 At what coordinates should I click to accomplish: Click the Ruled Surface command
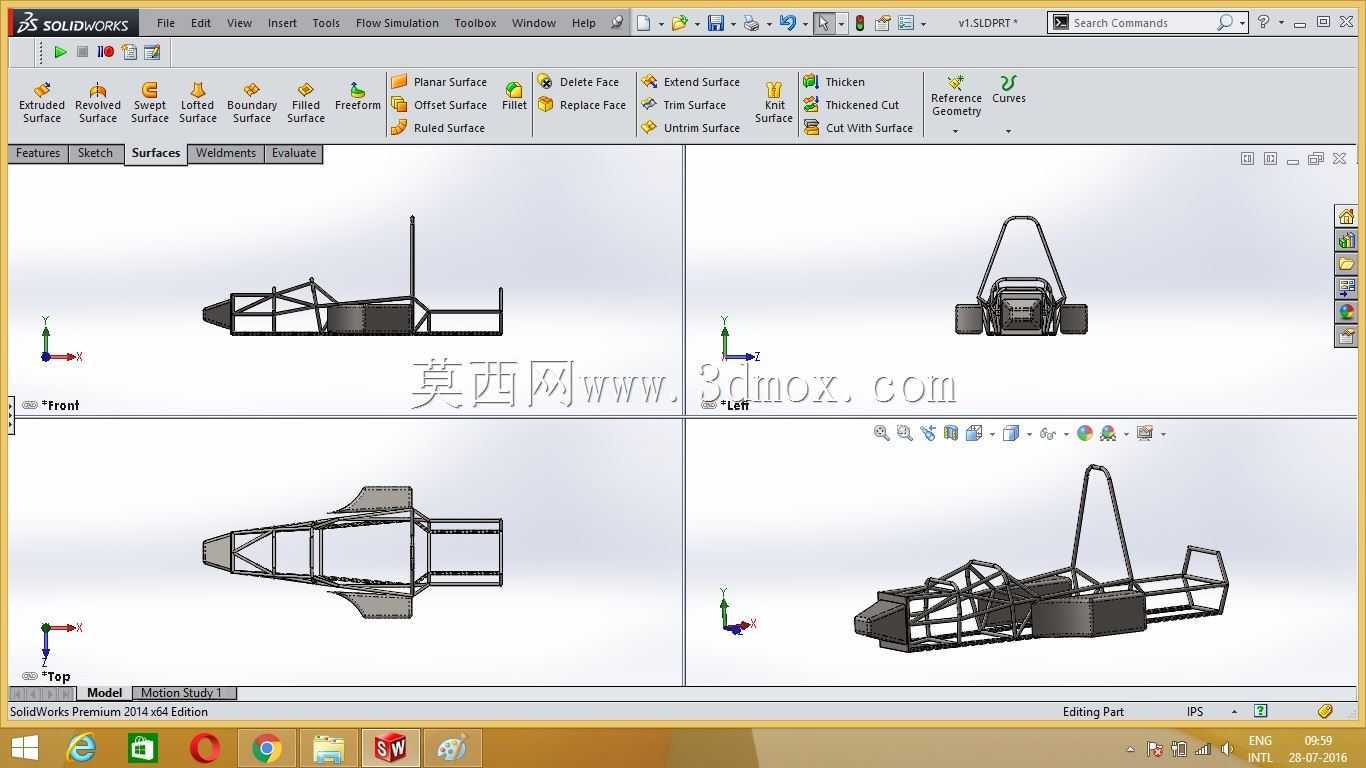[438, 128]
